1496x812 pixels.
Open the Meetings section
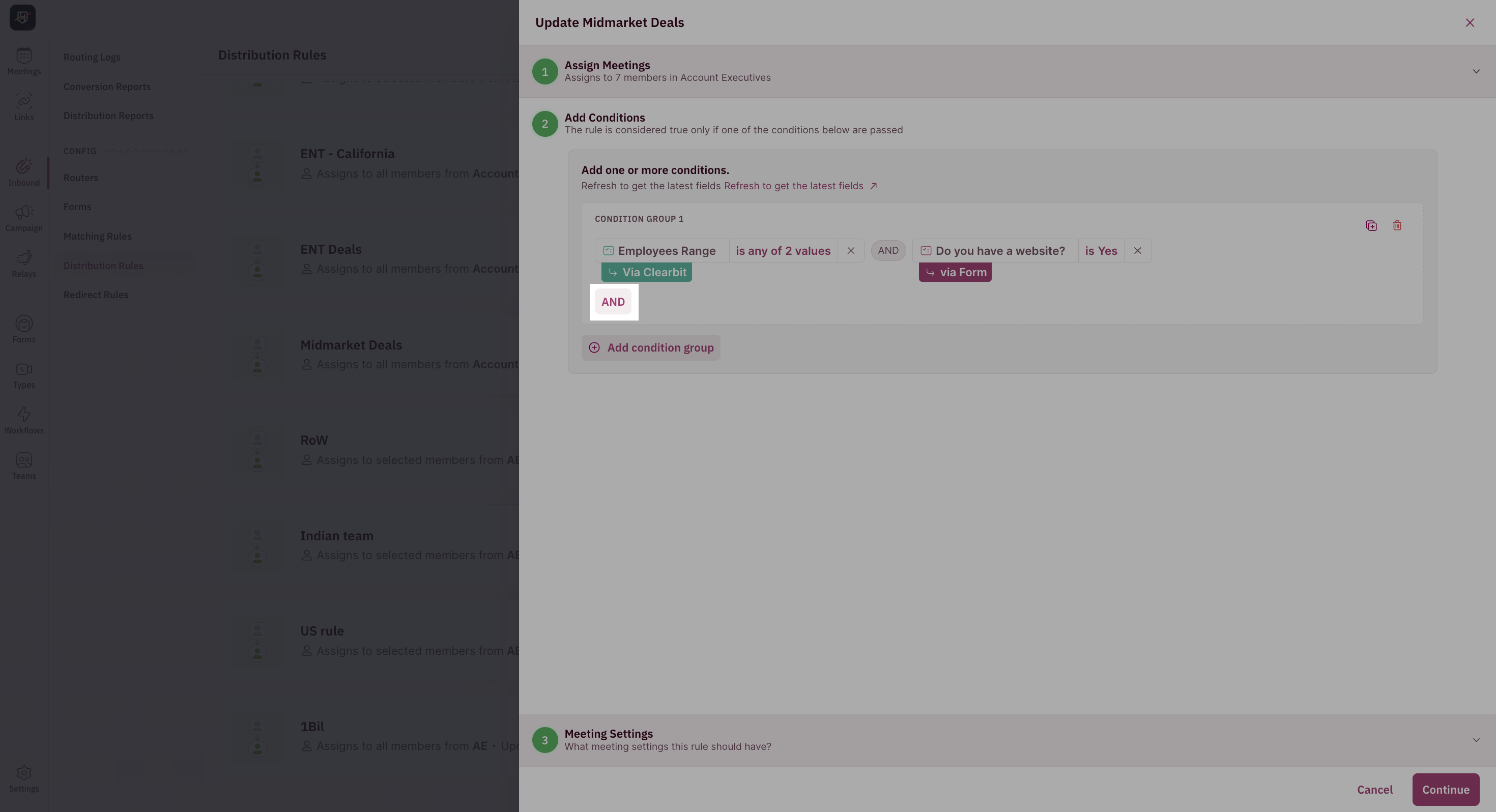pyautogui.click(x=24, y=61)
